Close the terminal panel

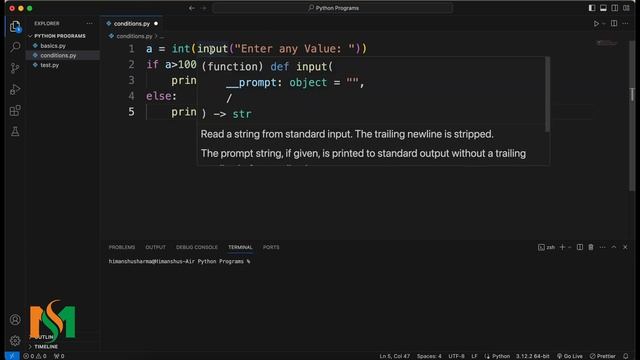625,247
